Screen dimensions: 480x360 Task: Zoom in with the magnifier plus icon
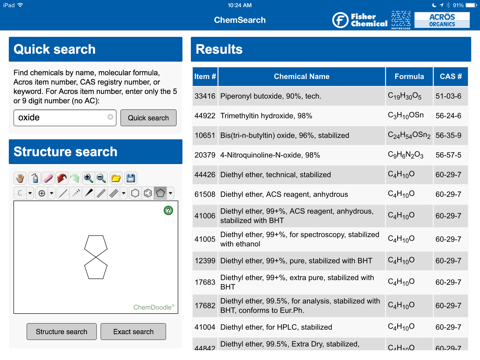tap(88, 178)
